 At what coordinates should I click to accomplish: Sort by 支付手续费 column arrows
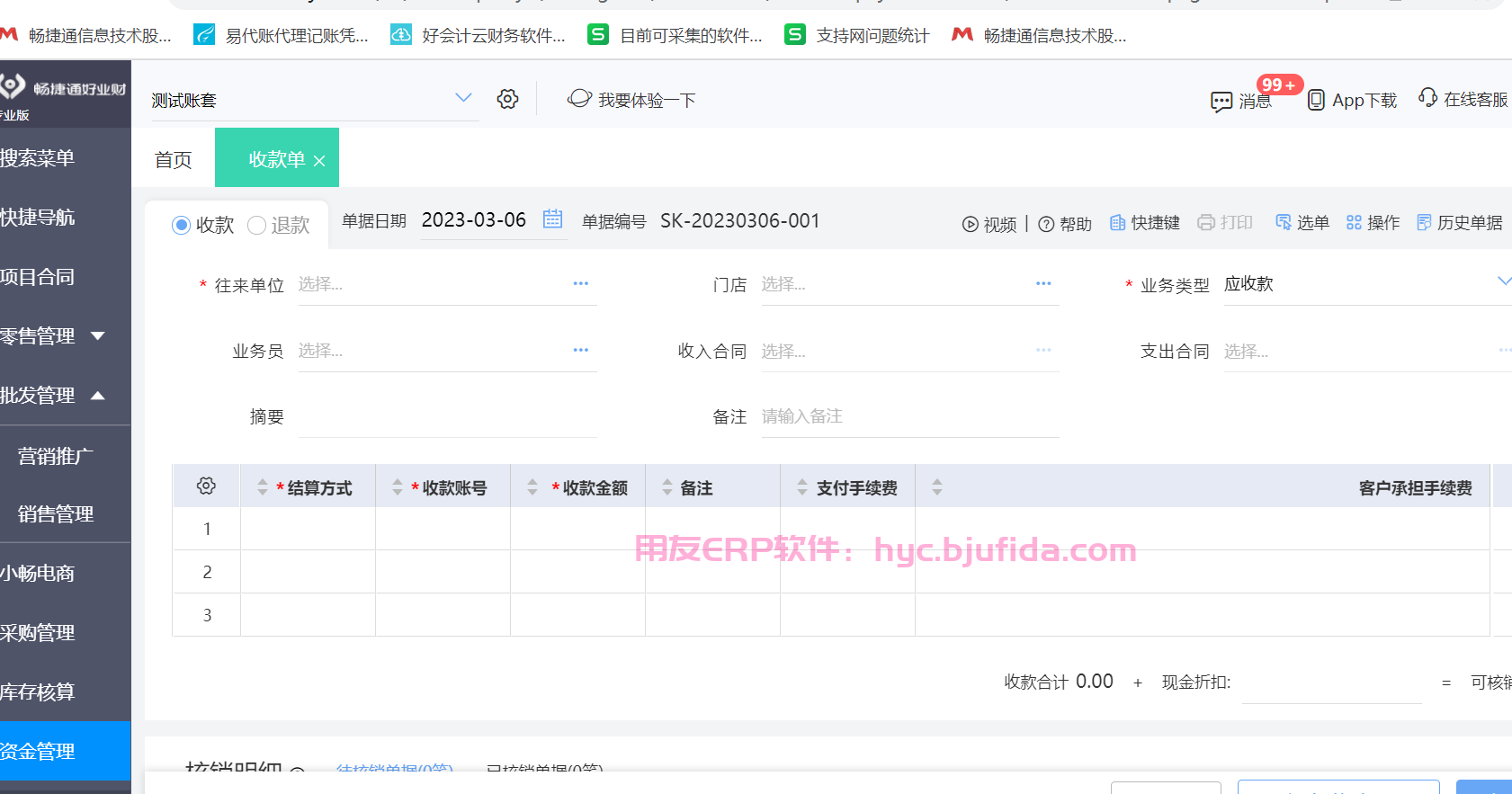[x=802, y=487]
